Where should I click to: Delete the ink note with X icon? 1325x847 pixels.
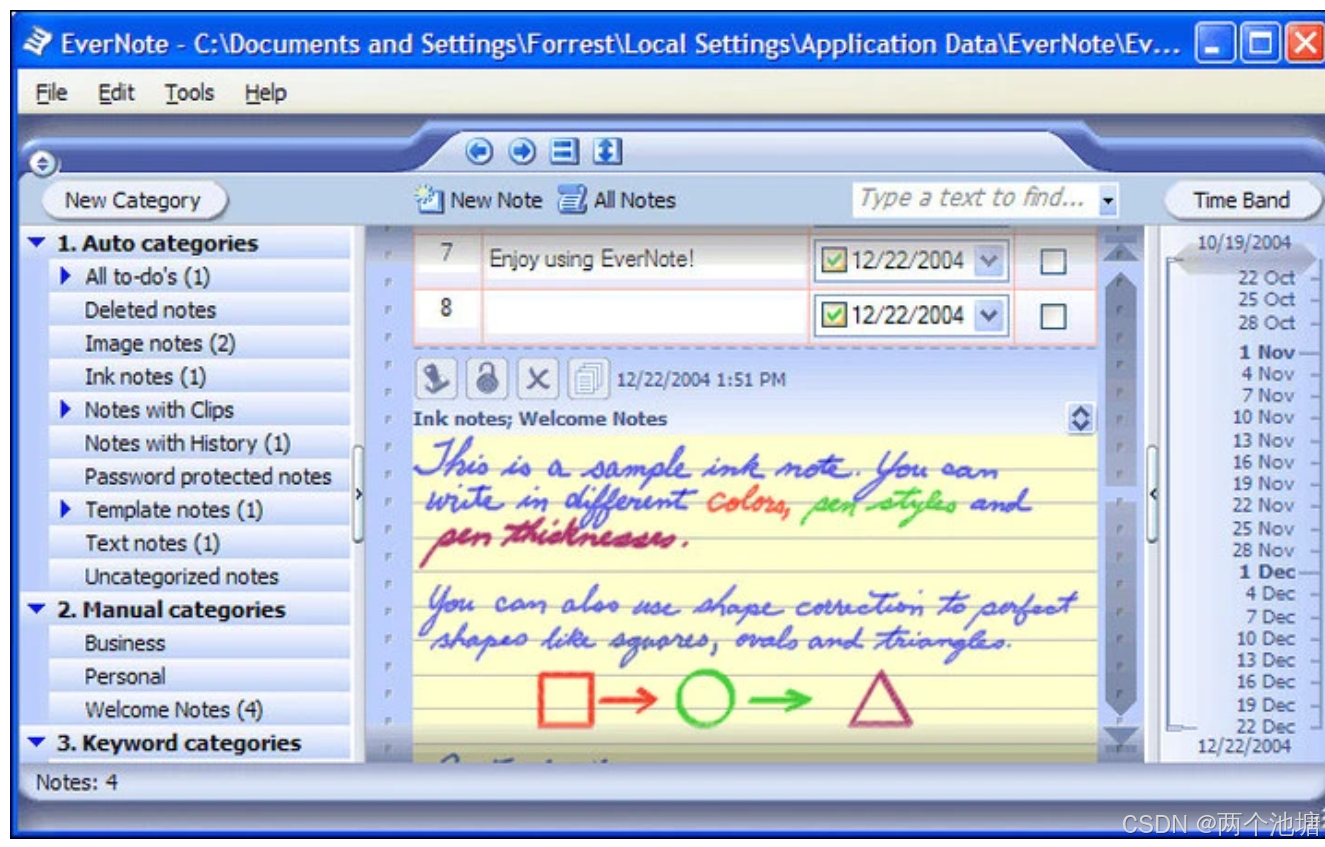pos(538,378)
